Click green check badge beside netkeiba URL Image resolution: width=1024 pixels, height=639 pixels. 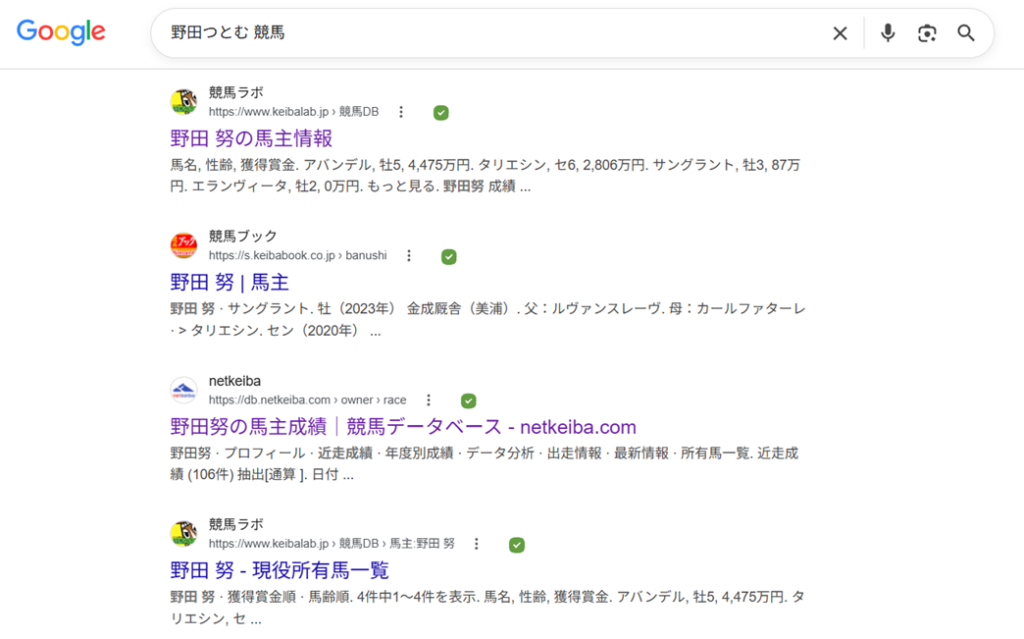click(468, 401)
